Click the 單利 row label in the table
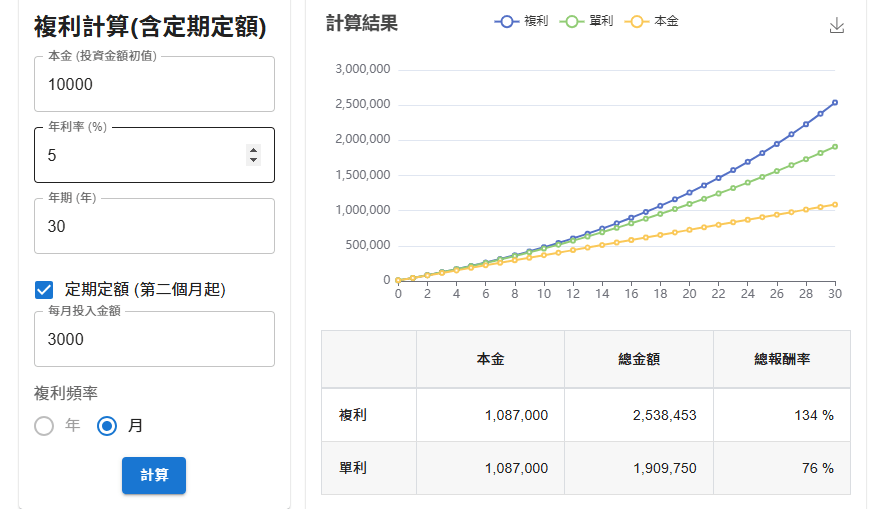Viewport: 874px width, 509px height. pyautogui.click(x=353, y=468)
